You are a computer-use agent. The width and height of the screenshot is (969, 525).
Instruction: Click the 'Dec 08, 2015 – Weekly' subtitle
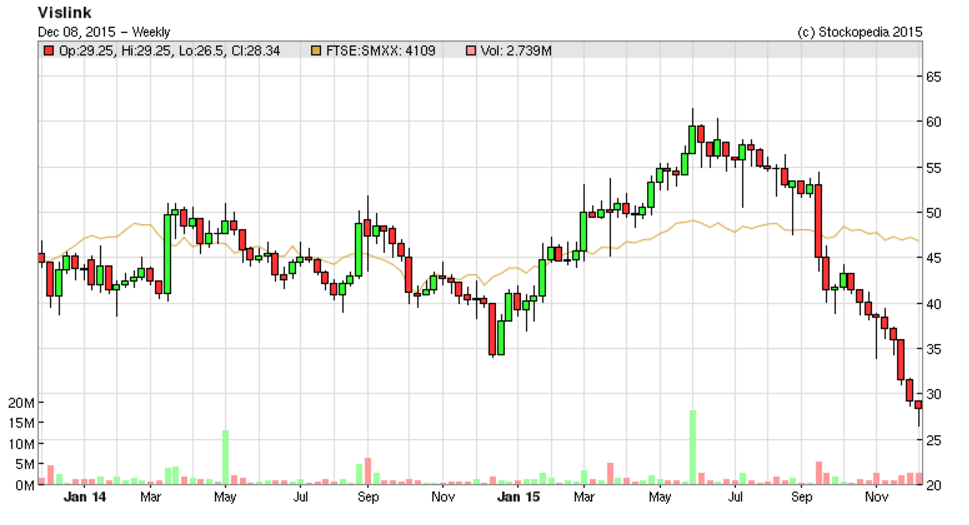pyautogui.click(x=104, y=32)
